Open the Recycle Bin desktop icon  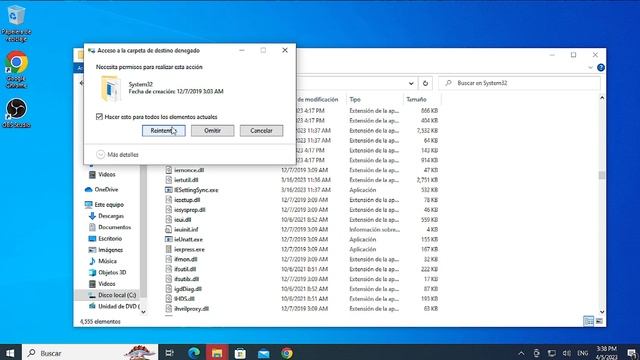pyautogui.click(x=16, y=22)
